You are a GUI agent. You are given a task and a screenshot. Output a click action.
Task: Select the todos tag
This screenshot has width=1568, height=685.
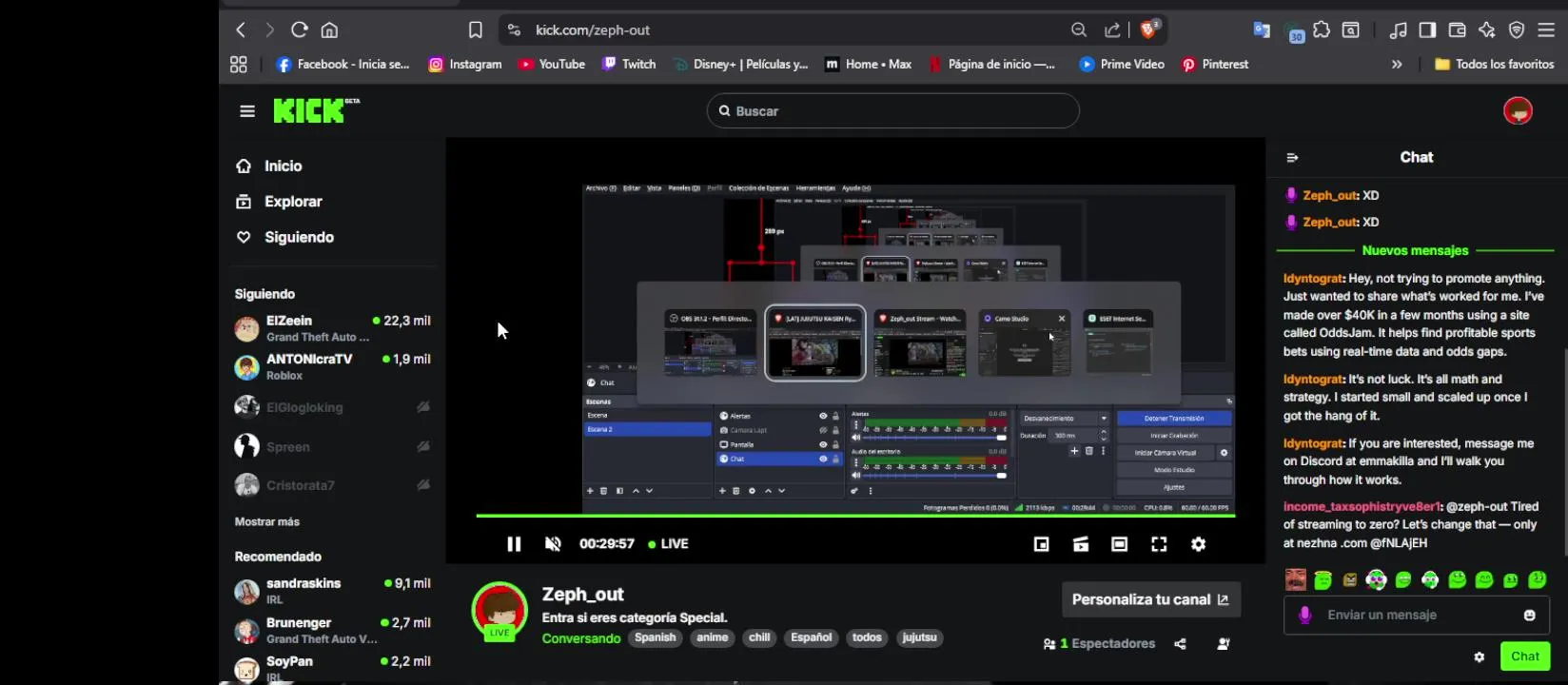pyautogui.click(x=867, y=637)
